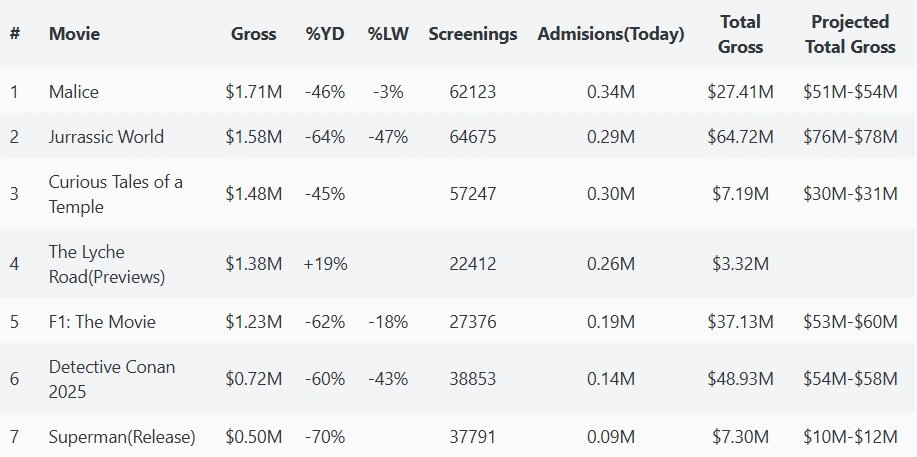Click the Total Gross column header

coord(740,34)
